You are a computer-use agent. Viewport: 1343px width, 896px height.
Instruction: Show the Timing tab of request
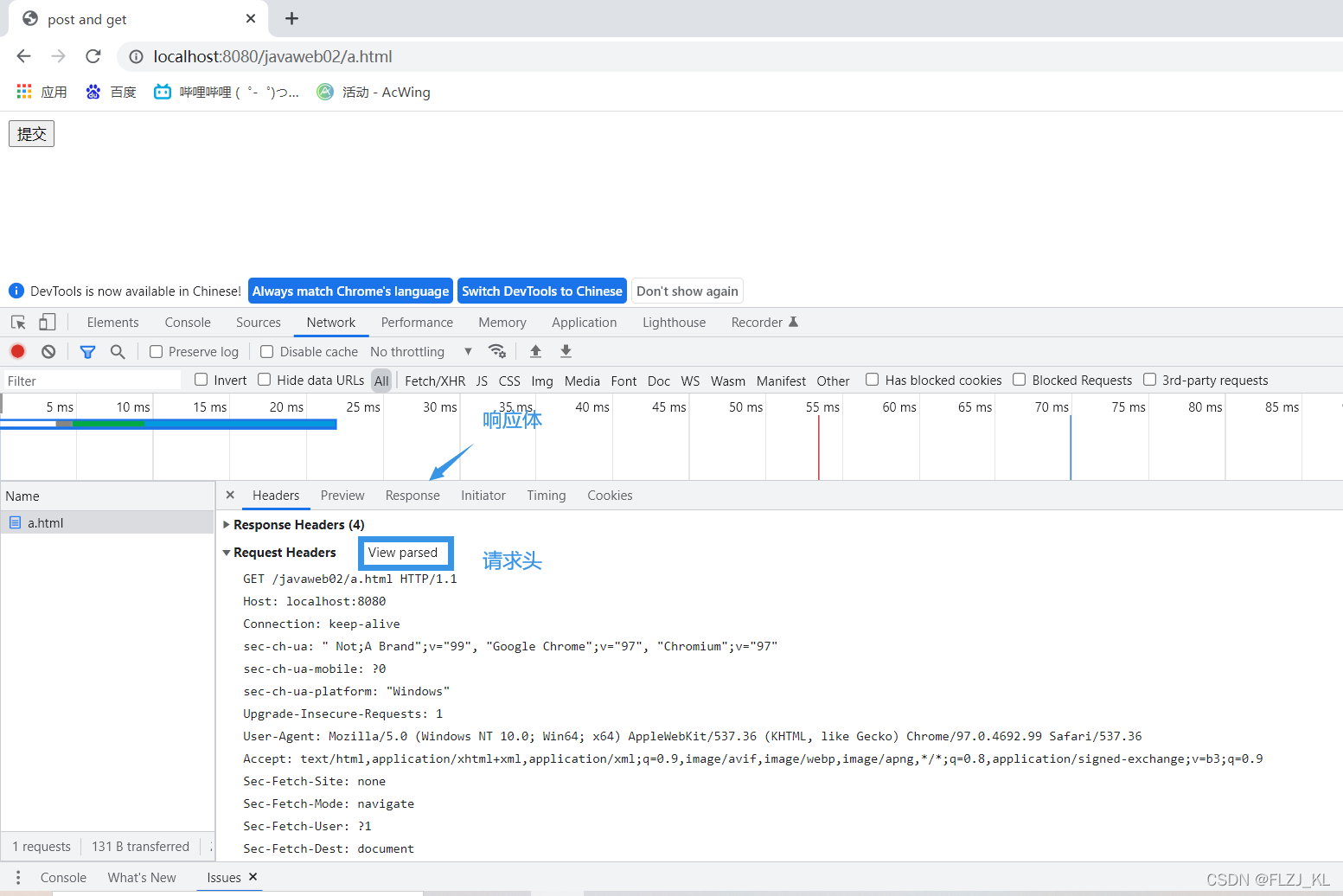tap(547, 496)
